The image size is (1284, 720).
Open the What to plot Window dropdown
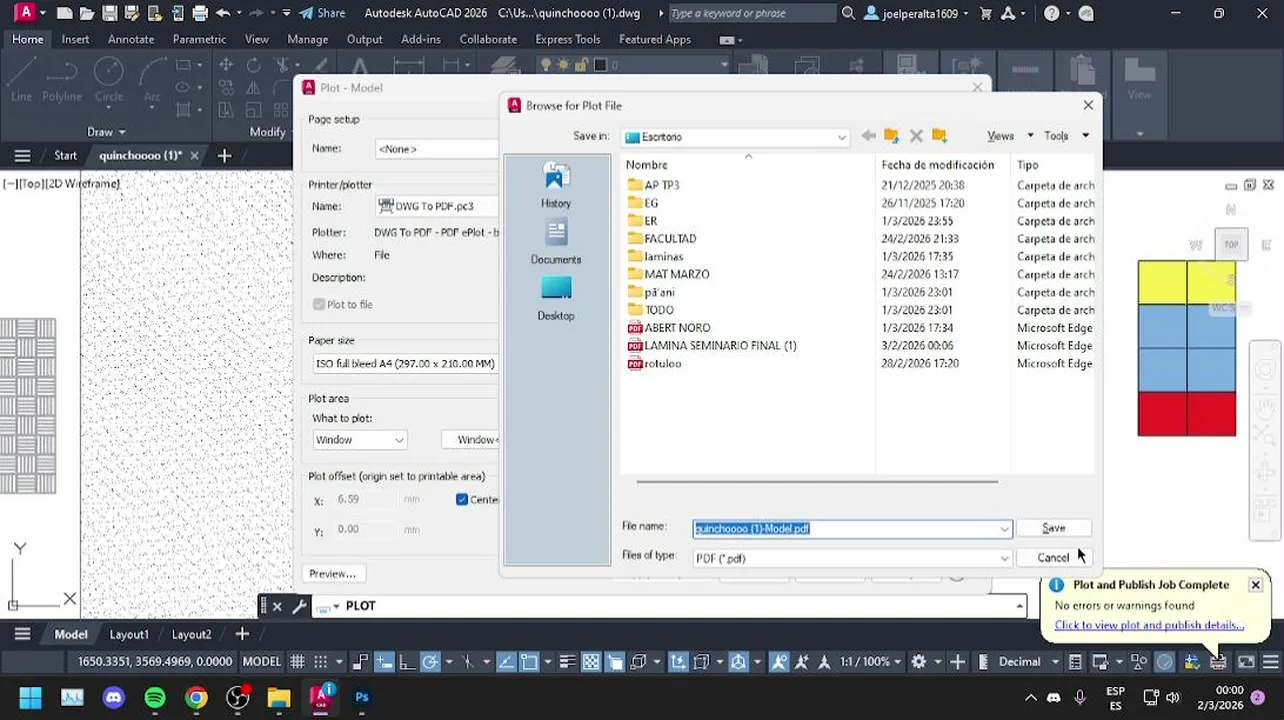[x=359, y=440]
